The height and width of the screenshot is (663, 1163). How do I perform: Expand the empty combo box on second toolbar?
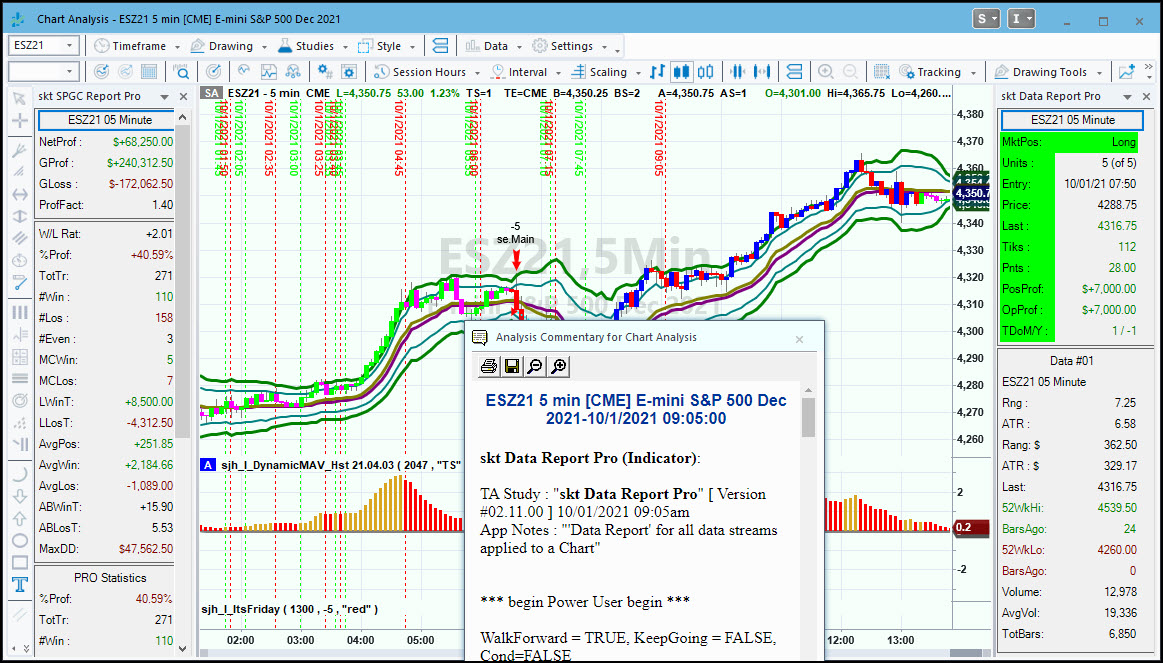click(69, 72)
